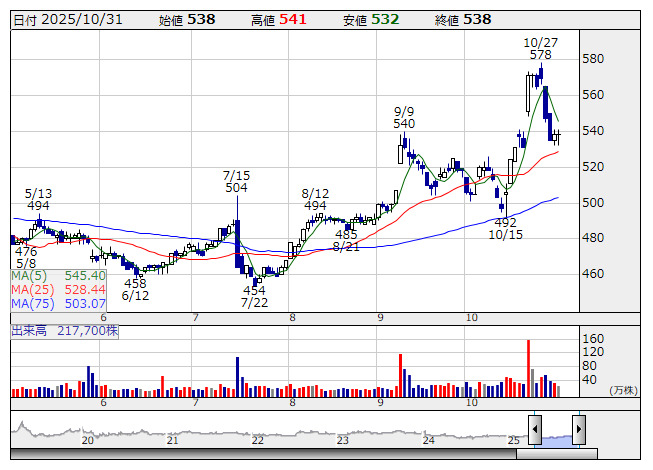Screen dimensions: 653x470
Task: Click year 22 in the overview timeline
Action: [258, 440]
